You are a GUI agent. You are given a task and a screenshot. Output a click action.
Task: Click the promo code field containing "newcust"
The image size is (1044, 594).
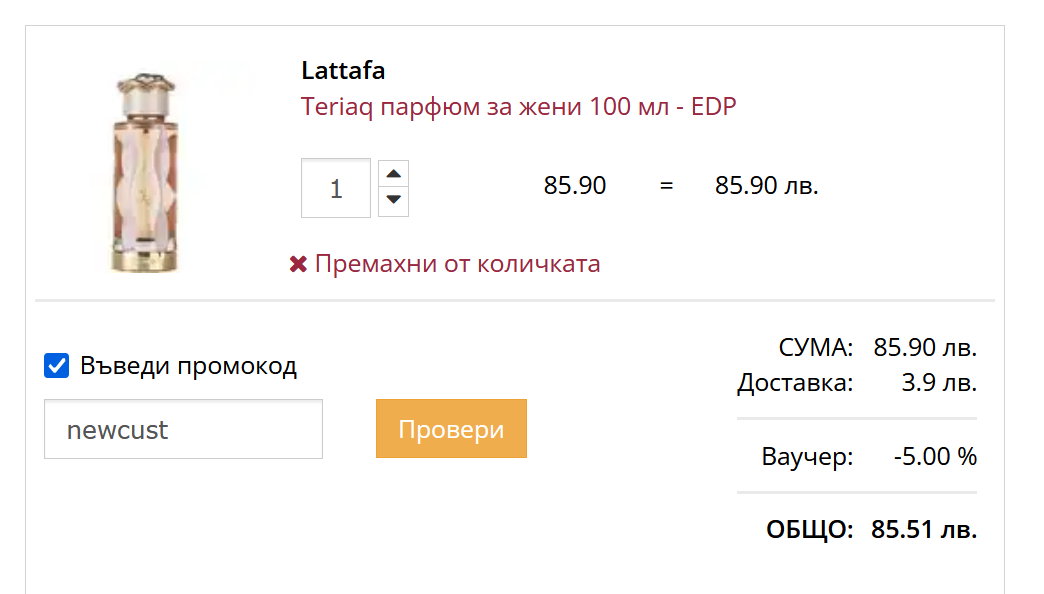[183, 430]
